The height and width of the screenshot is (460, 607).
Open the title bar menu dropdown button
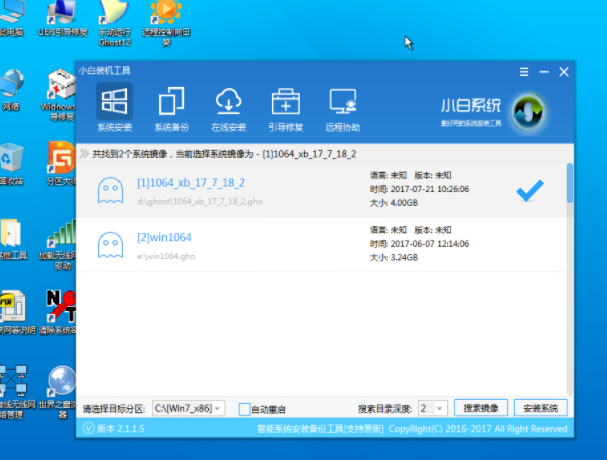click(x=523, y=71)
